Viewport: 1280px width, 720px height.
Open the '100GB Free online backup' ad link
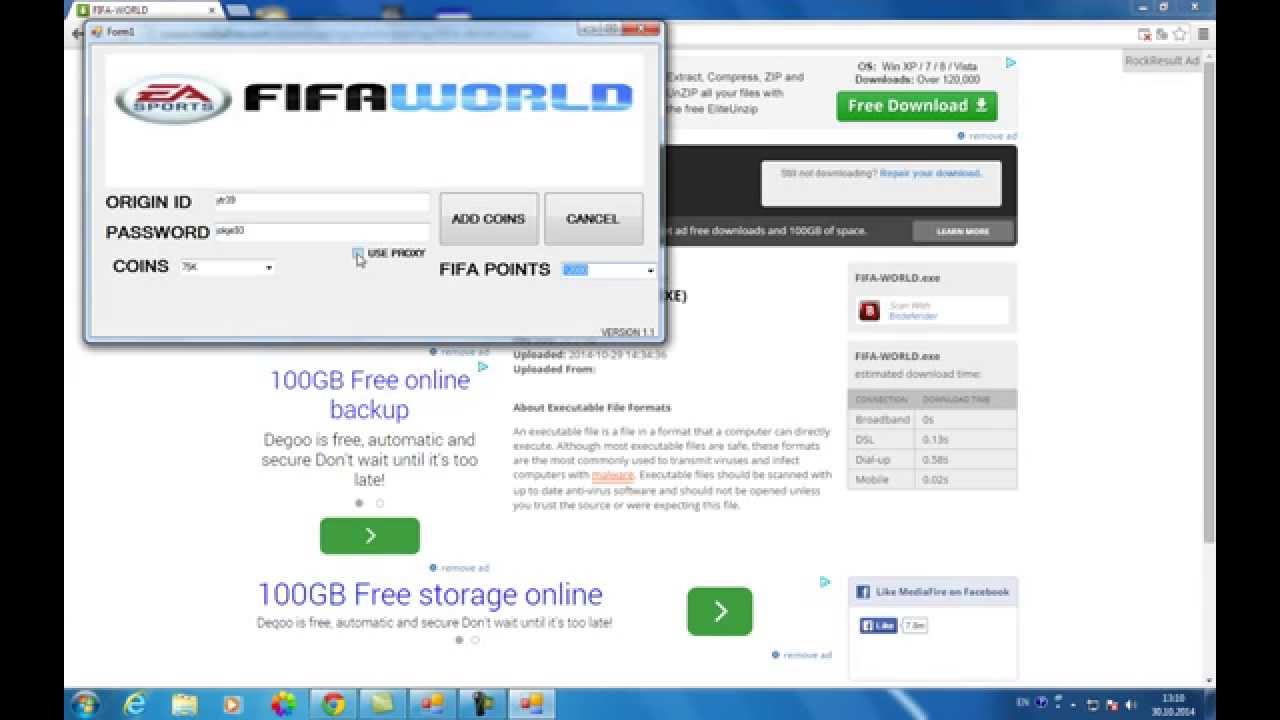coord(369,395)
